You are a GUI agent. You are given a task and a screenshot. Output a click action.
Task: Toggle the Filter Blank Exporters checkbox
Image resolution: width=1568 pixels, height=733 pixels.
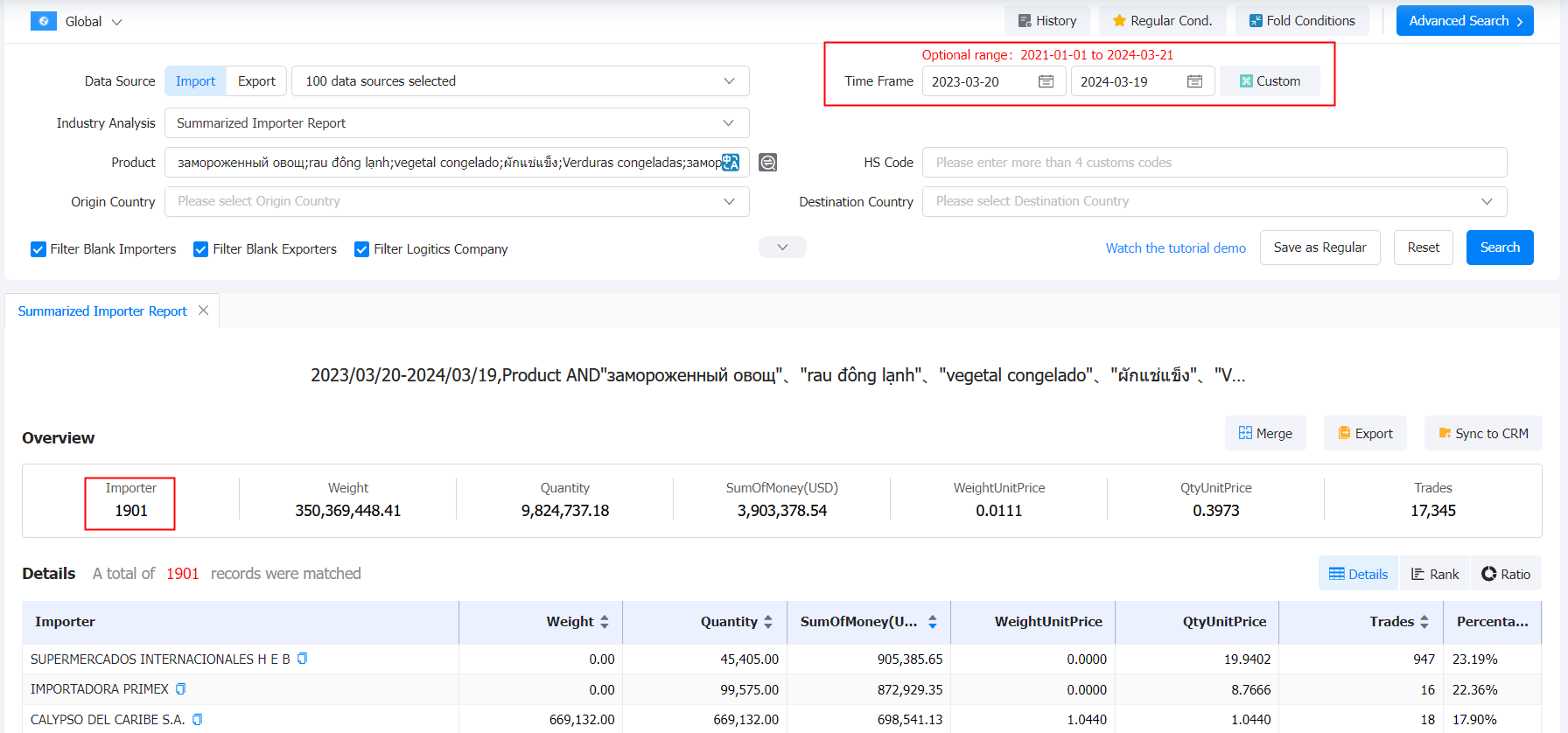click(201, 249)
